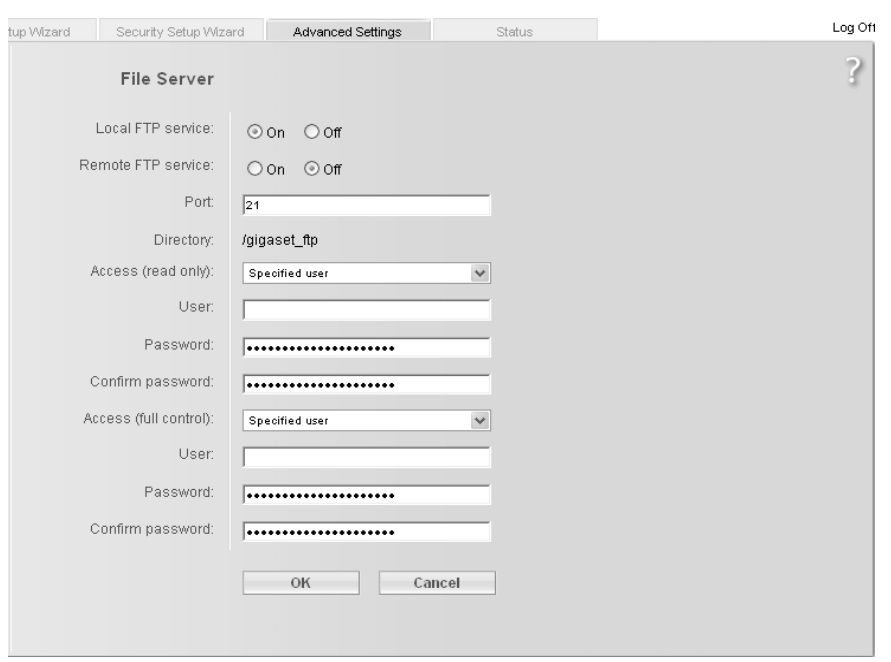Select Off for Remote FTP service
The height and width of the screenshot is (662, 891).
pos(311,169)
